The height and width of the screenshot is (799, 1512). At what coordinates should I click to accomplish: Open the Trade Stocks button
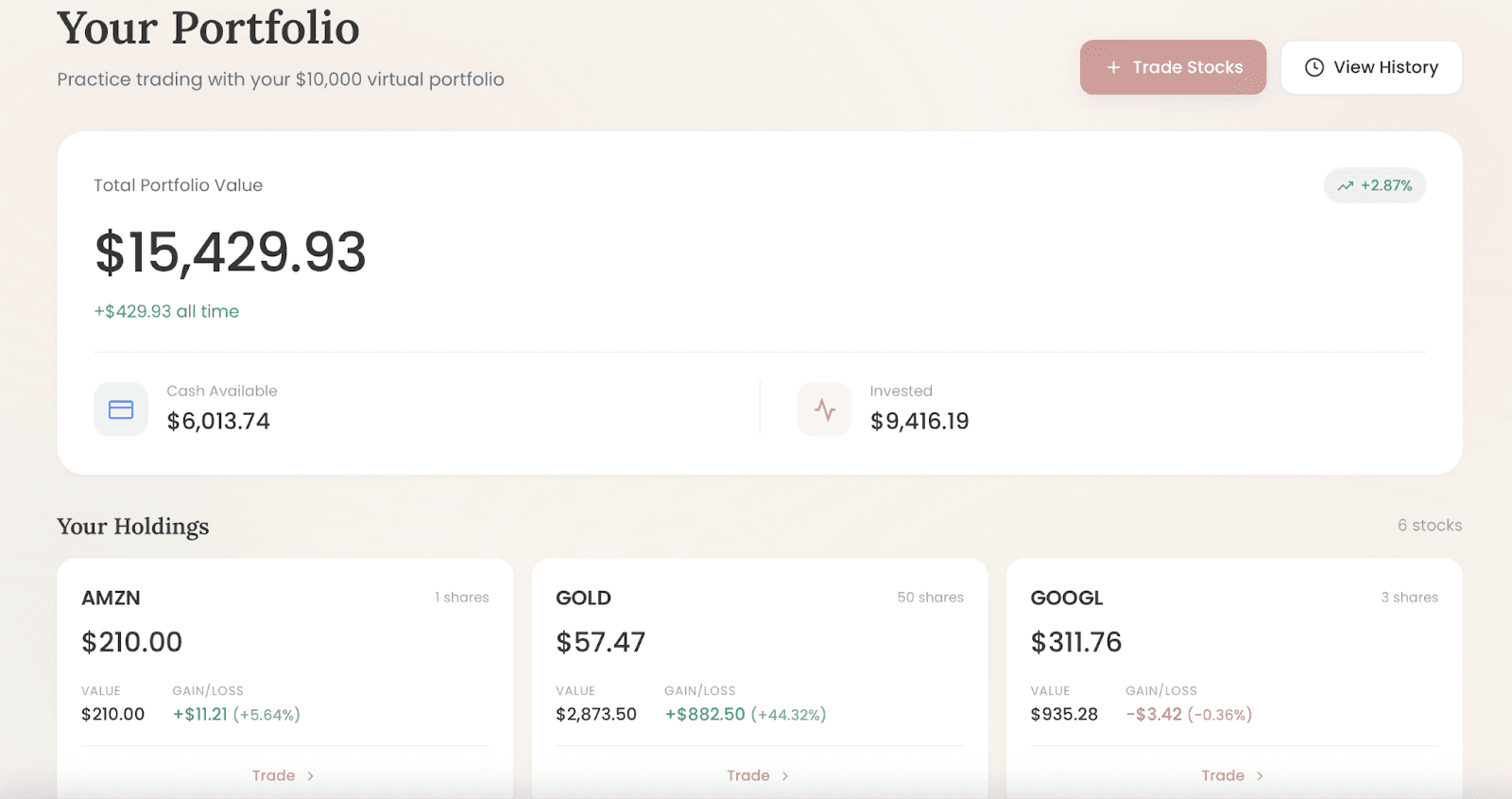[1173, 67]
